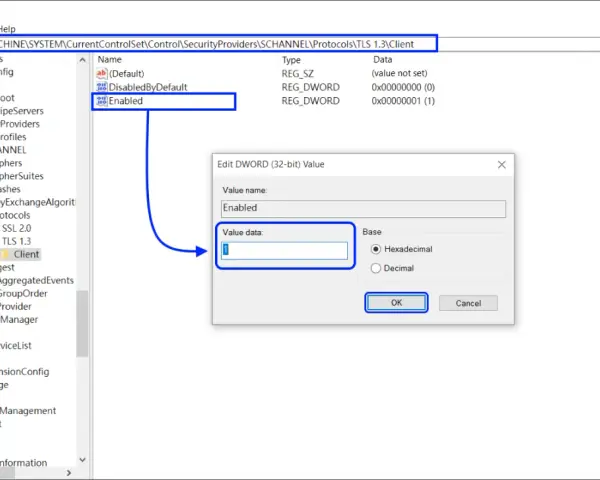600x480 pixels.
Task: Select the Protocols tree key
Action: point(15,215)
